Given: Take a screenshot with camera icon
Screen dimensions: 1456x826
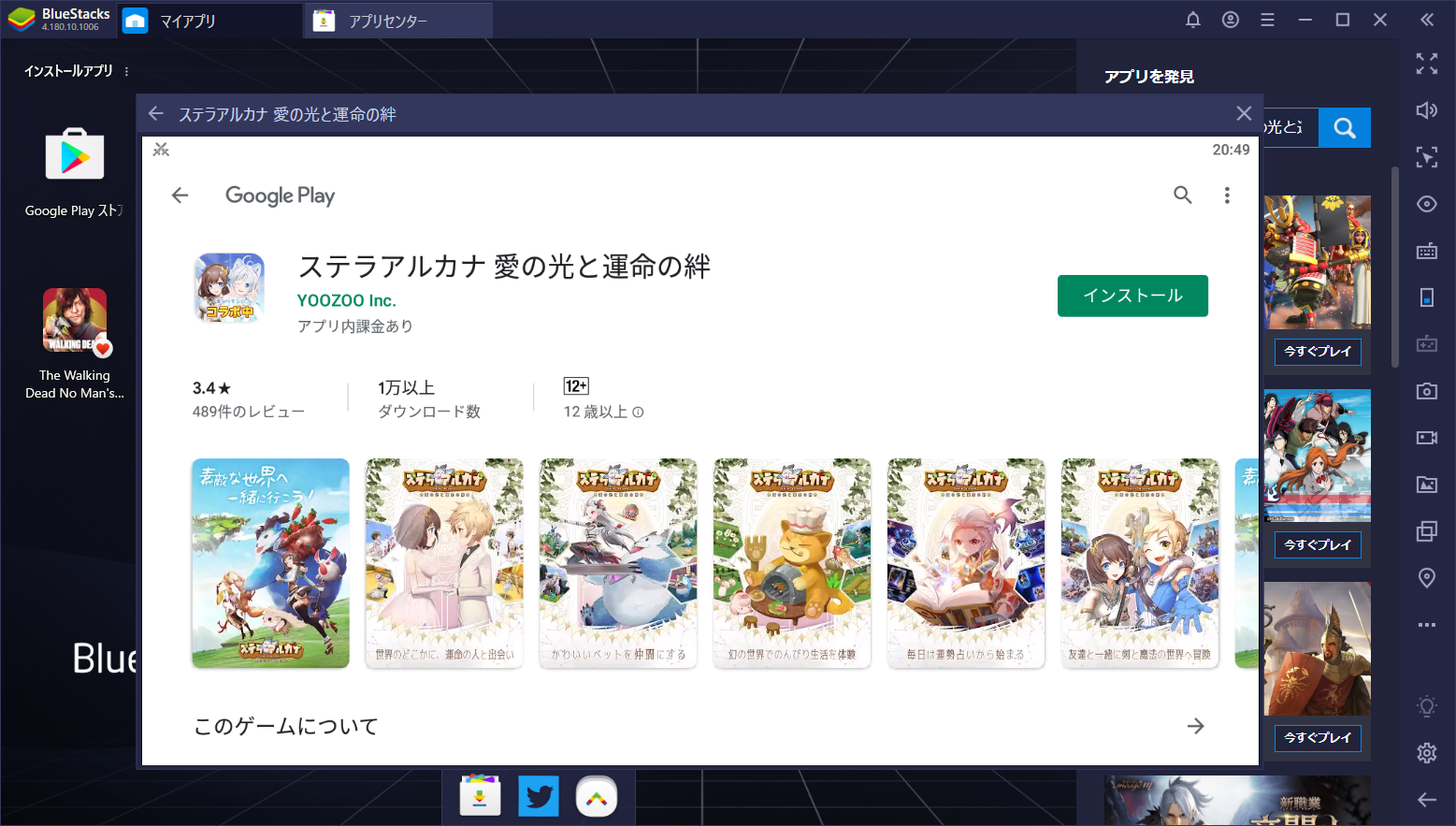Looking at the screenshot, I should pos(1427,391).
